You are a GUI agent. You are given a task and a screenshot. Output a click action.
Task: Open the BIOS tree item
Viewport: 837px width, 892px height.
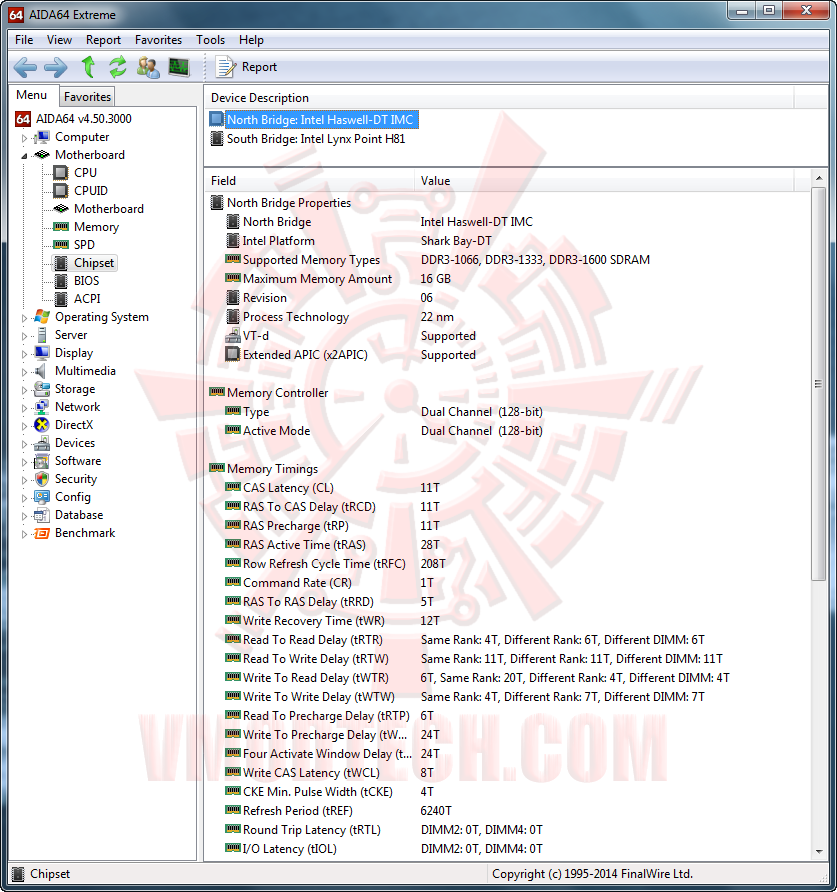pos(86,280)
